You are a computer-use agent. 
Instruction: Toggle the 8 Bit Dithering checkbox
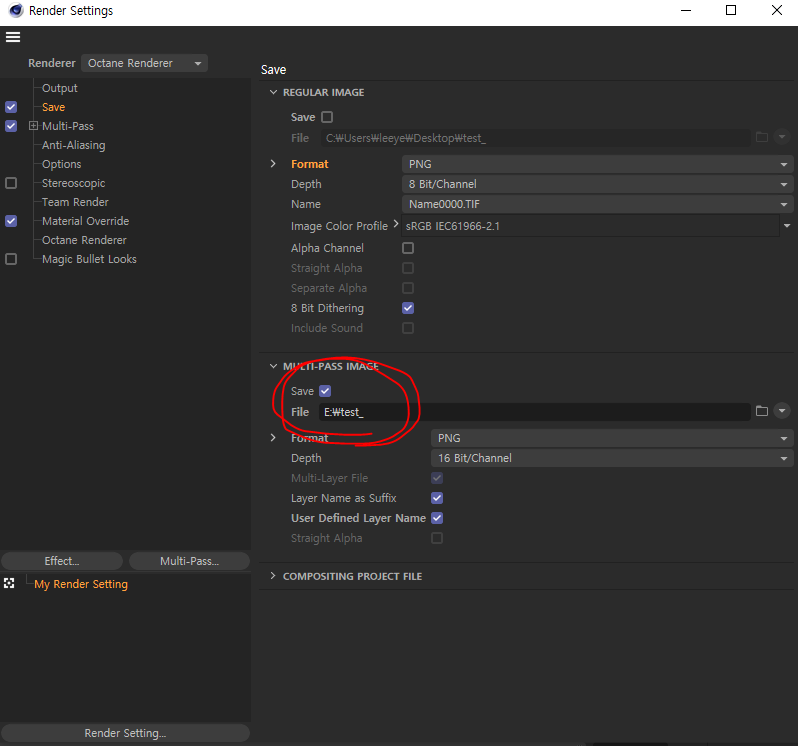[x=408, y=308]
